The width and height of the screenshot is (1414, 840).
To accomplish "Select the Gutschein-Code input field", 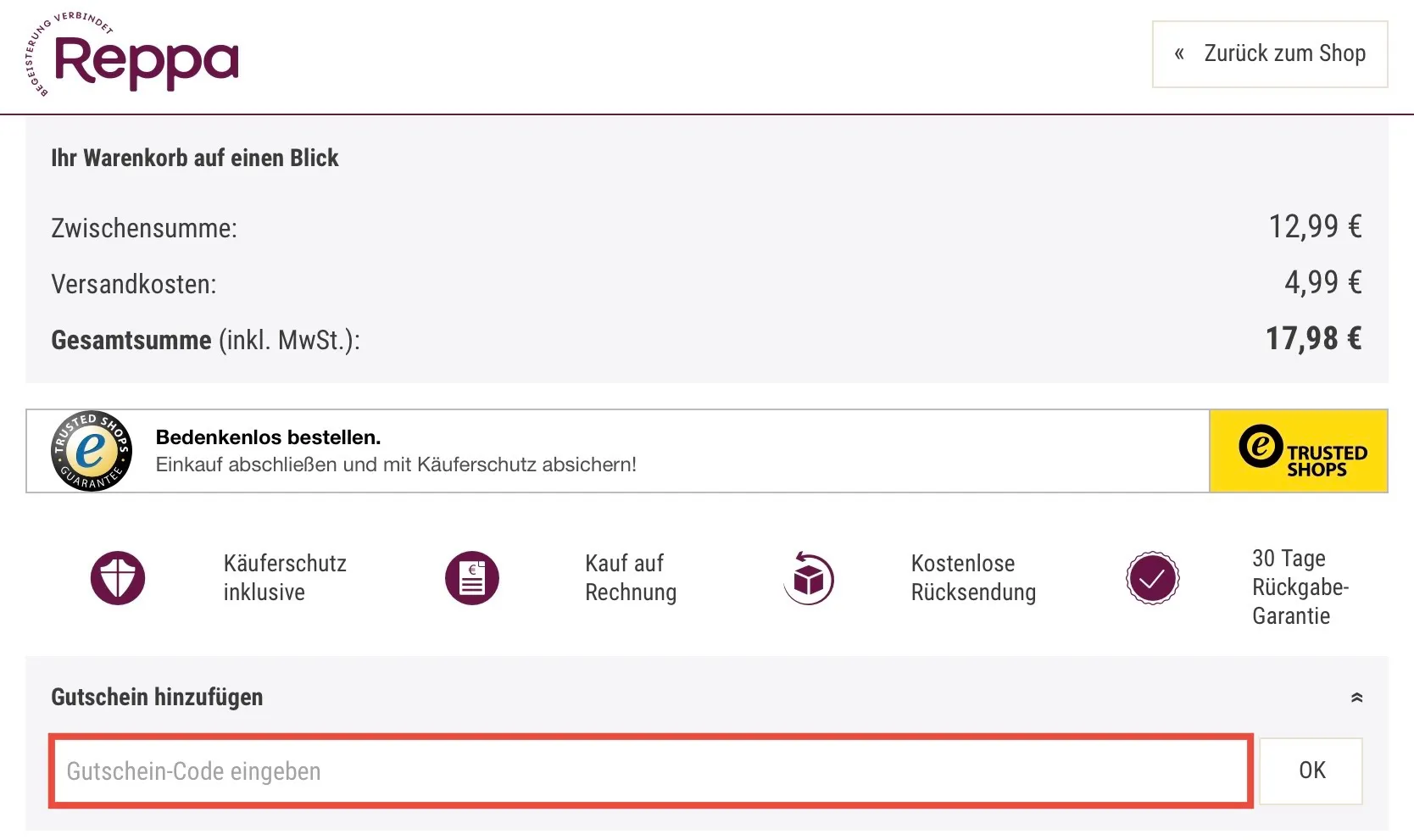I will tap(651, 771).
